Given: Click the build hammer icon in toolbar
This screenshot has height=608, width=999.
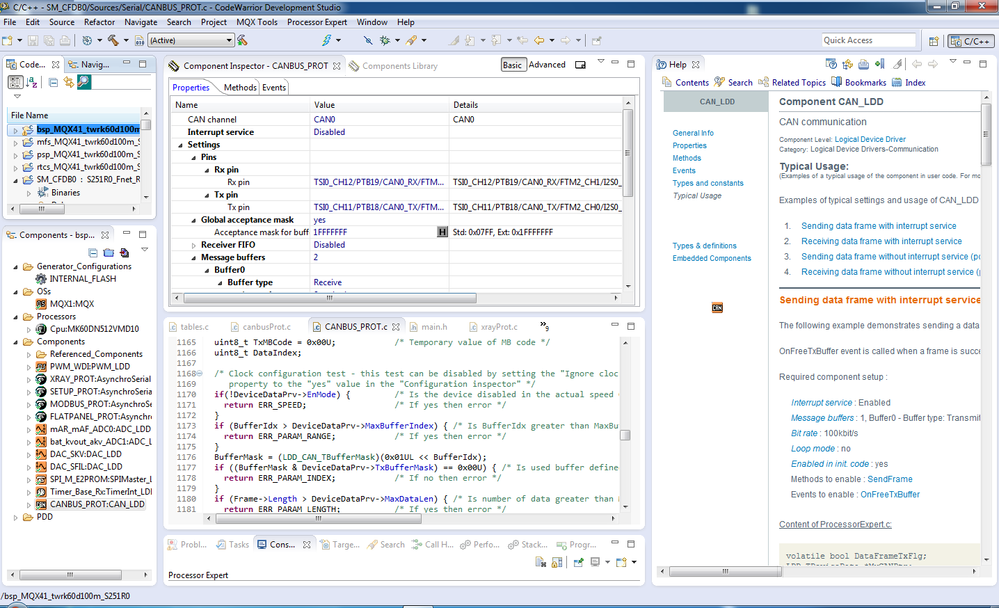Looking at the screenshot, I should [112, 40].
